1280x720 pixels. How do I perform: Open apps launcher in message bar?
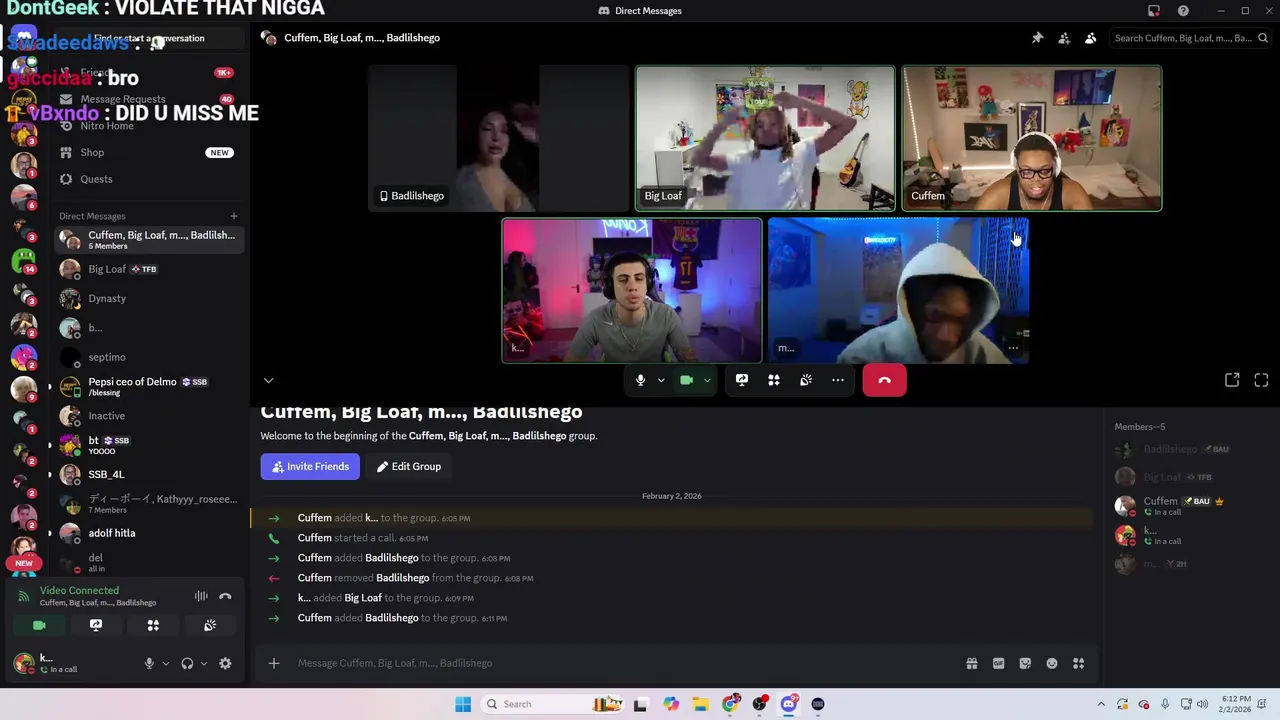pyautogui.click(x=1078, y=663)
